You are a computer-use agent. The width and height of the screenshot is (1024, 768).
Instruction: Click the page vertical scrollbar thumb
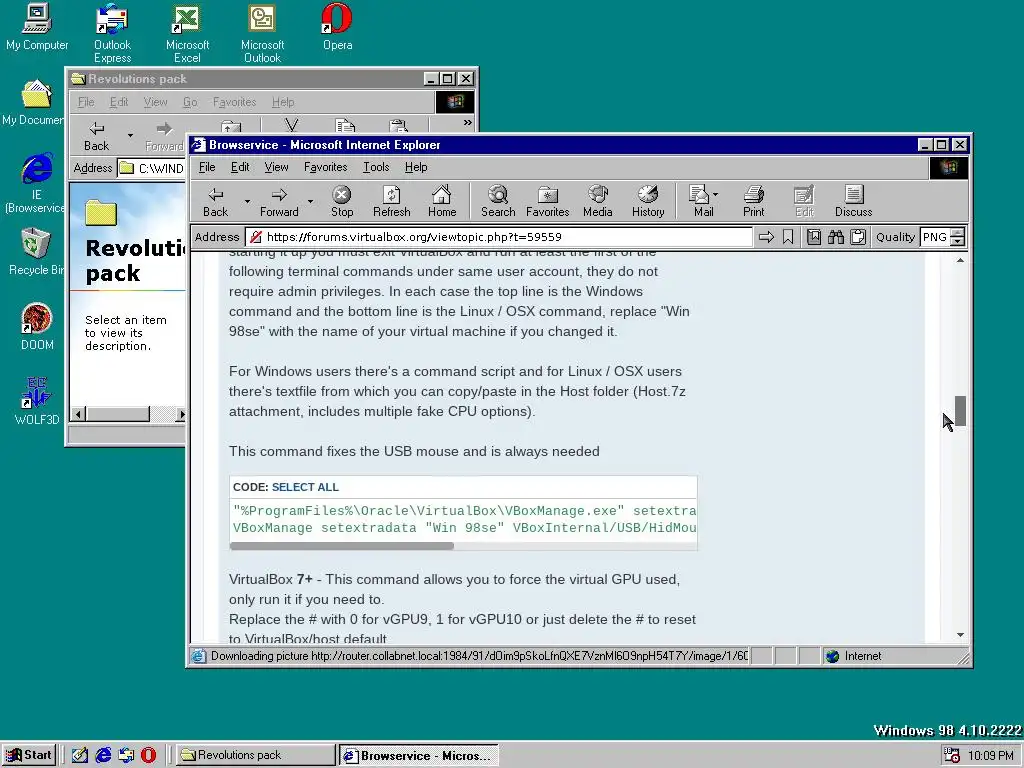point(960,411)
